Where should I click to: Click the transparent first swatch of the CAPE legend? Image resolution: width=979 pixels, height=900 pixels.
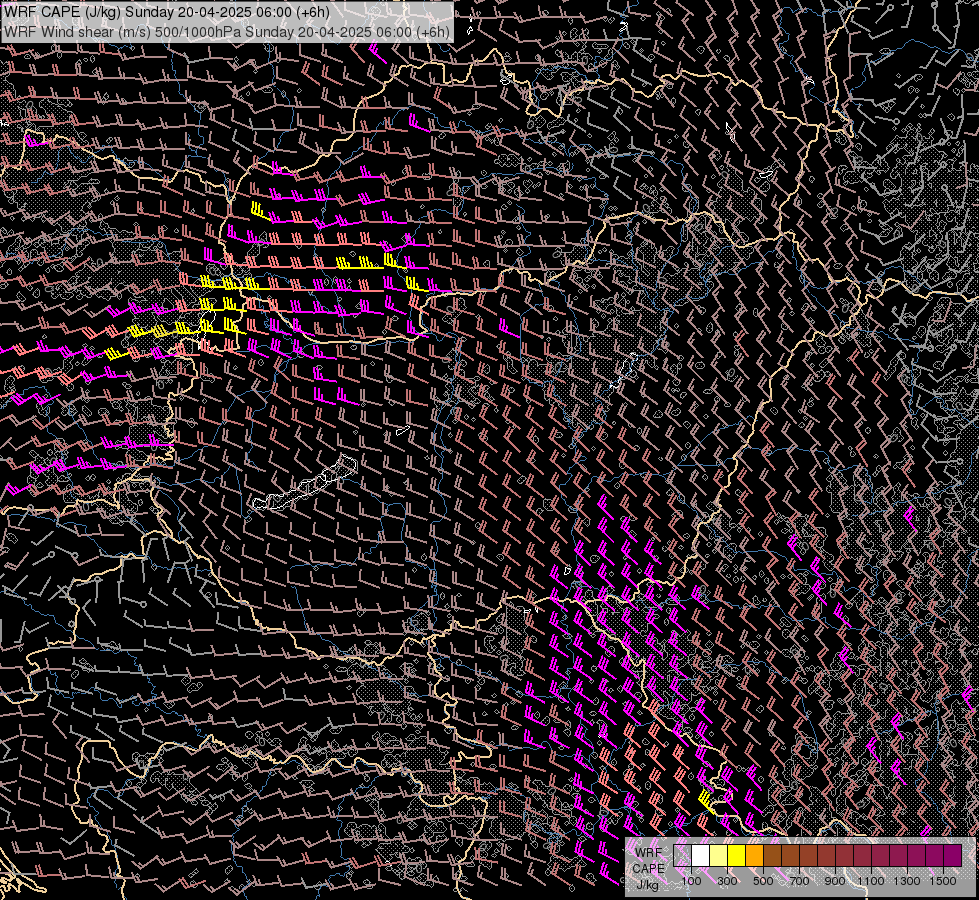(x=682, y=856)
